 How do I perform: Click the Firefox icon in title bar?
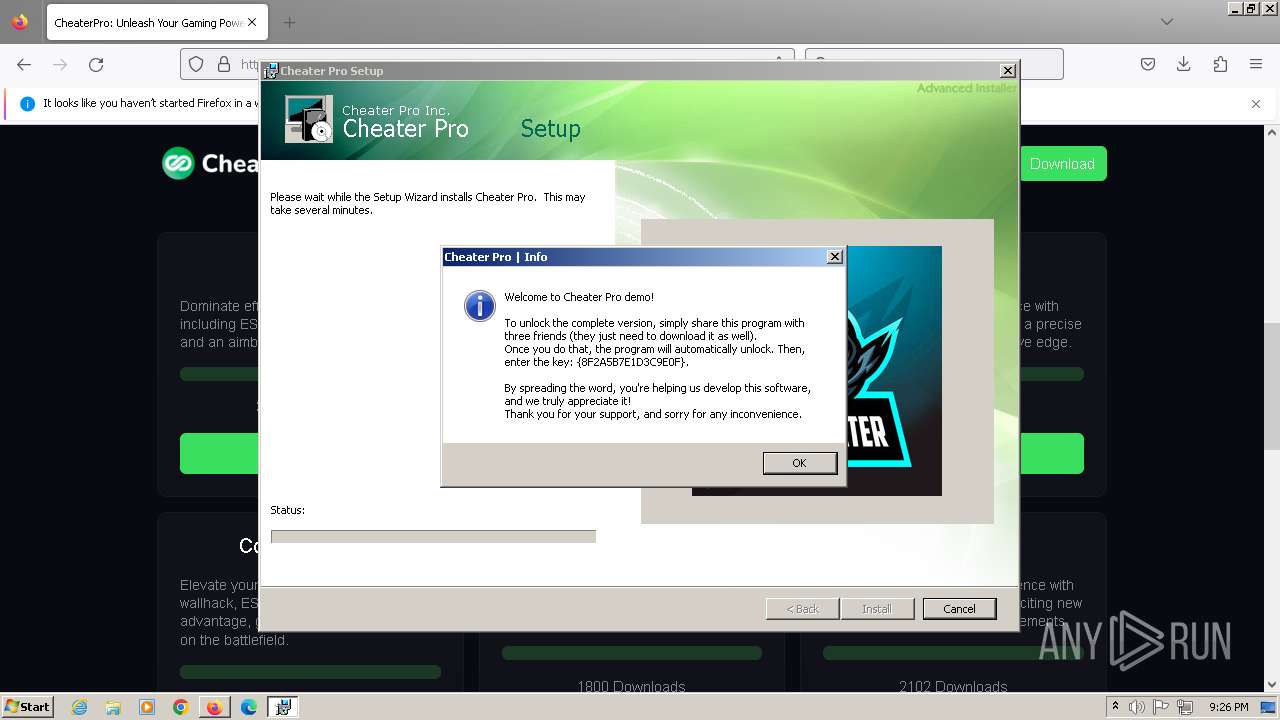20,22
